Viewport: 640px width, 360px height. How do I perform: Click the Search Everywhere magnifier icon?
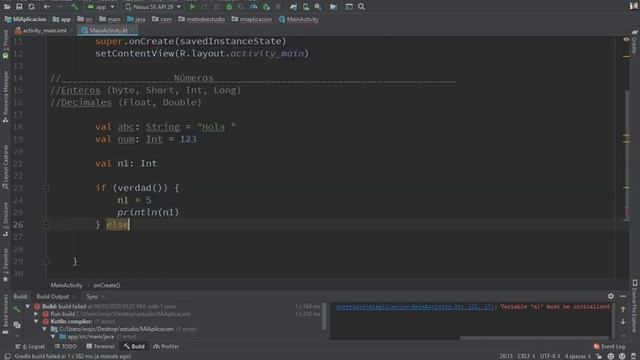361,7
